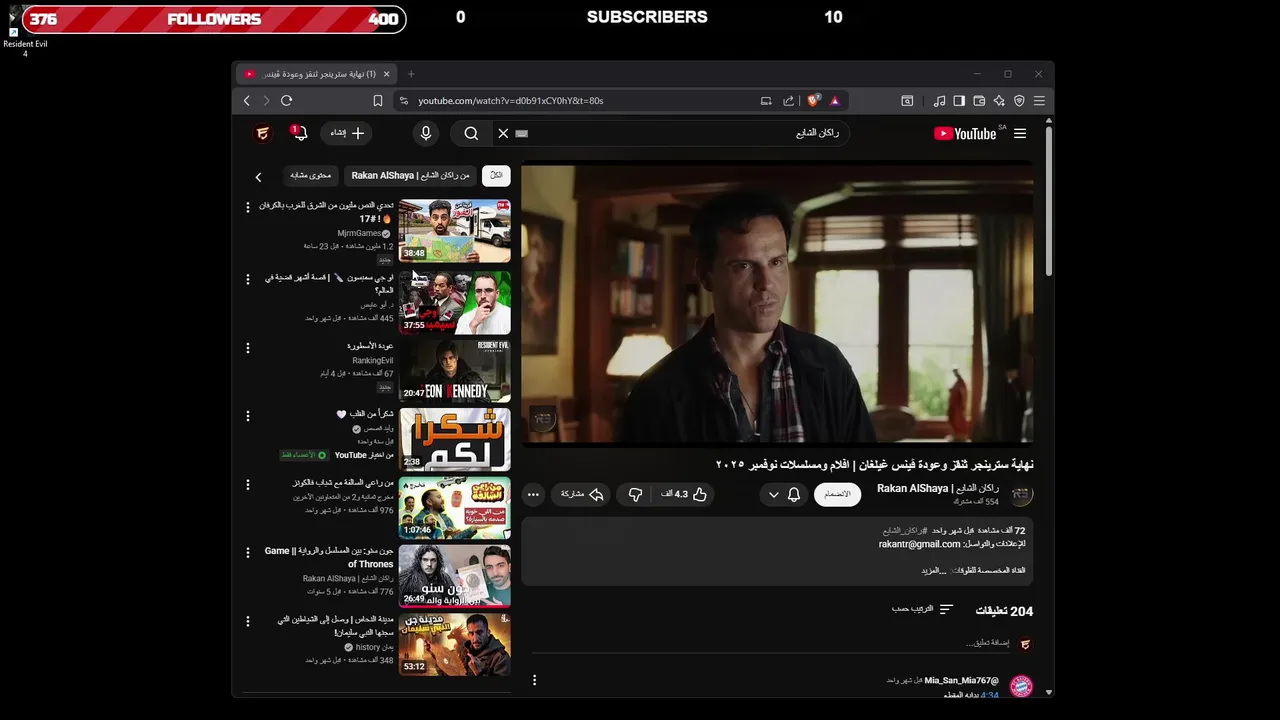Open the 53:12 مدينة النحاس video thumbnail
Viewport: 1280px width, 720px height.
click(455, 644)
